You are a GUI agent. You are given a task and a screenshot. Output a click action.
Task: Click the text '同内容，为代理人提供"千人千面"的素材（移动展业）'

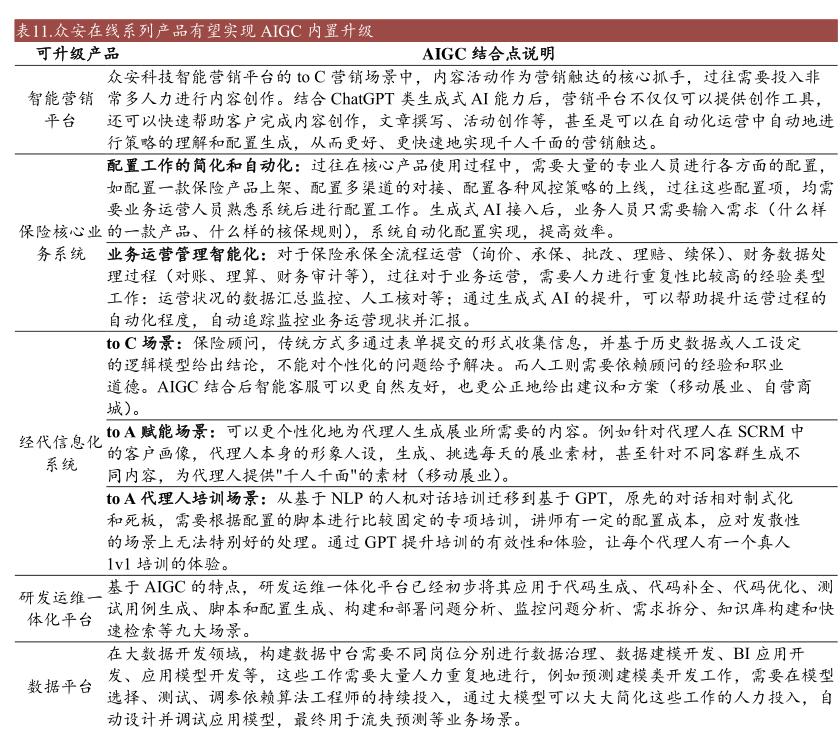[x=304, y=475]
